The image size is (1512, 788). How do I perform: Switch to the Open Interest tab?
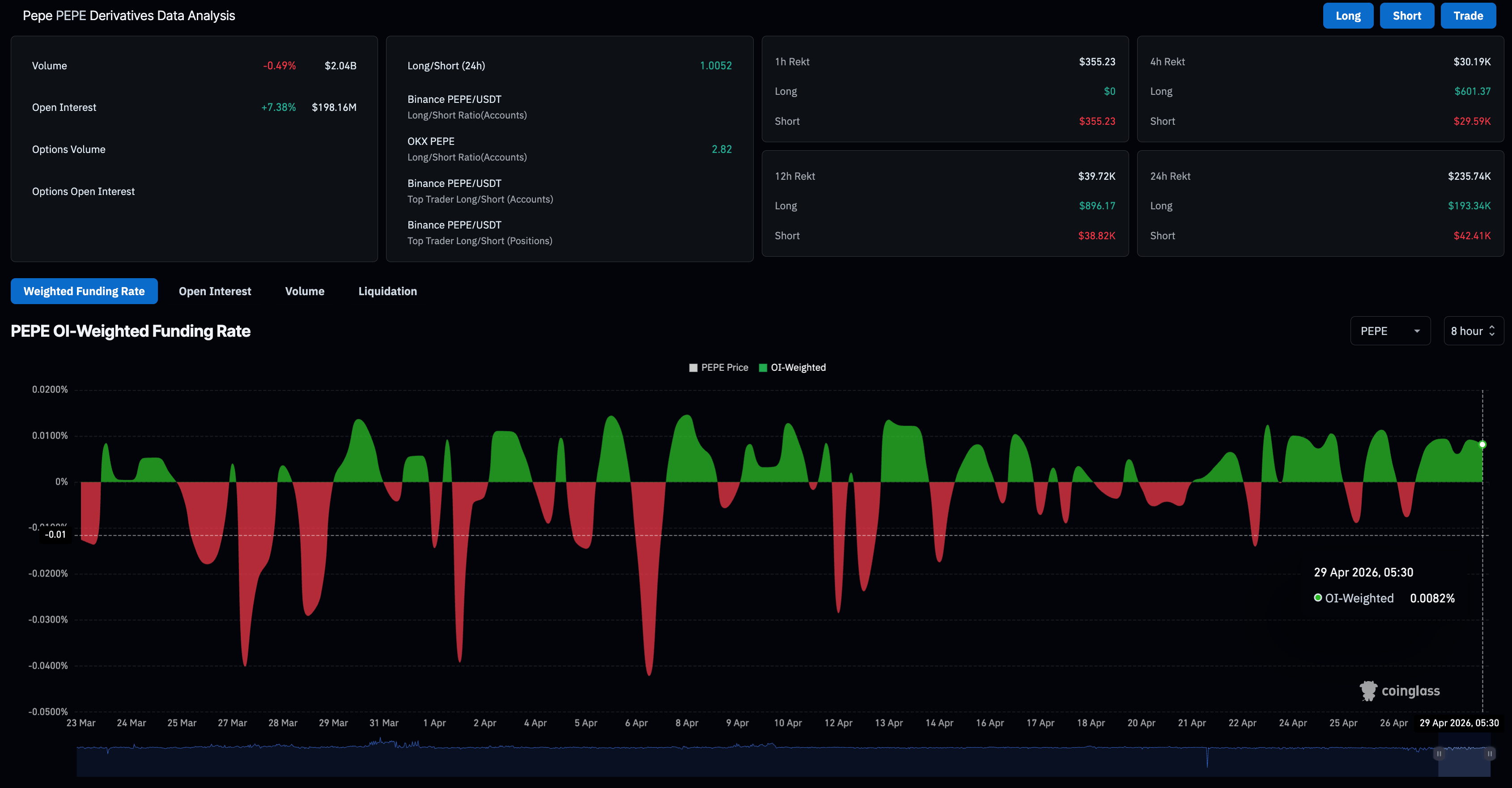coord(215,291)
